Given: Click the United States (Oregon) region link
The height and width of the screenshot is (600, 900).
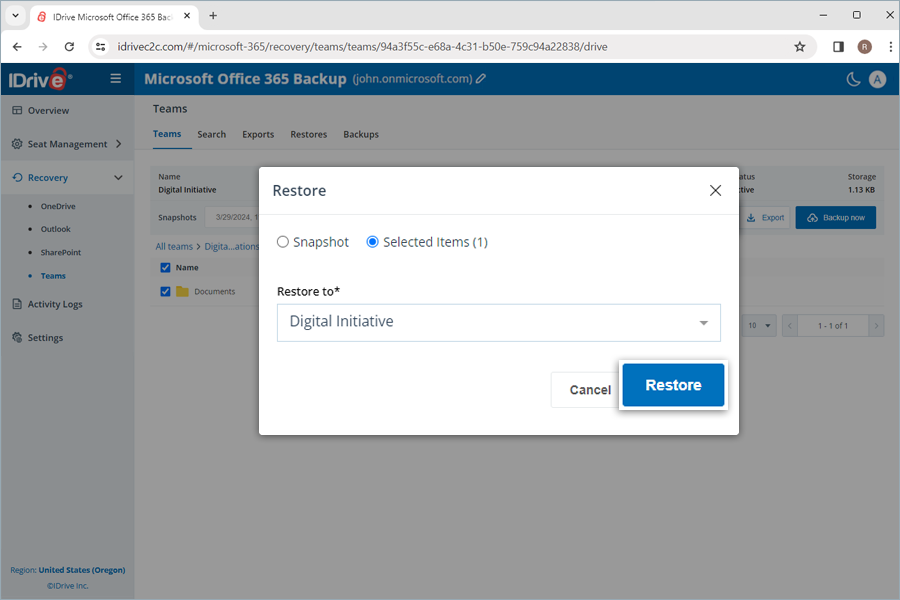Looking at the screenshot, I should (x=82, y=570).
